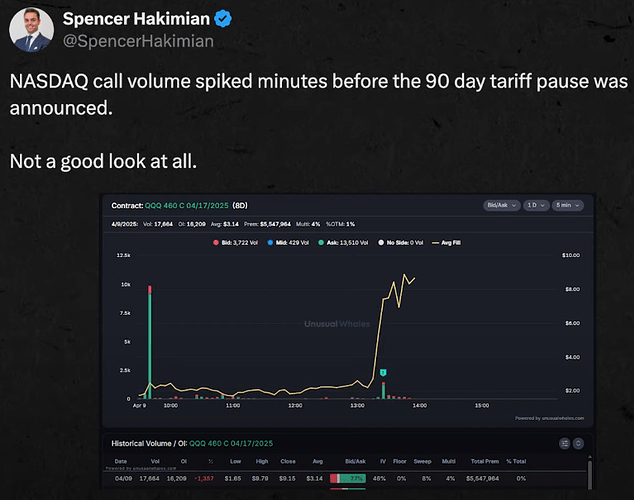Click the green marker flag on the chart
The height and width of the screenshot is (500, 634).
point(382,372)
